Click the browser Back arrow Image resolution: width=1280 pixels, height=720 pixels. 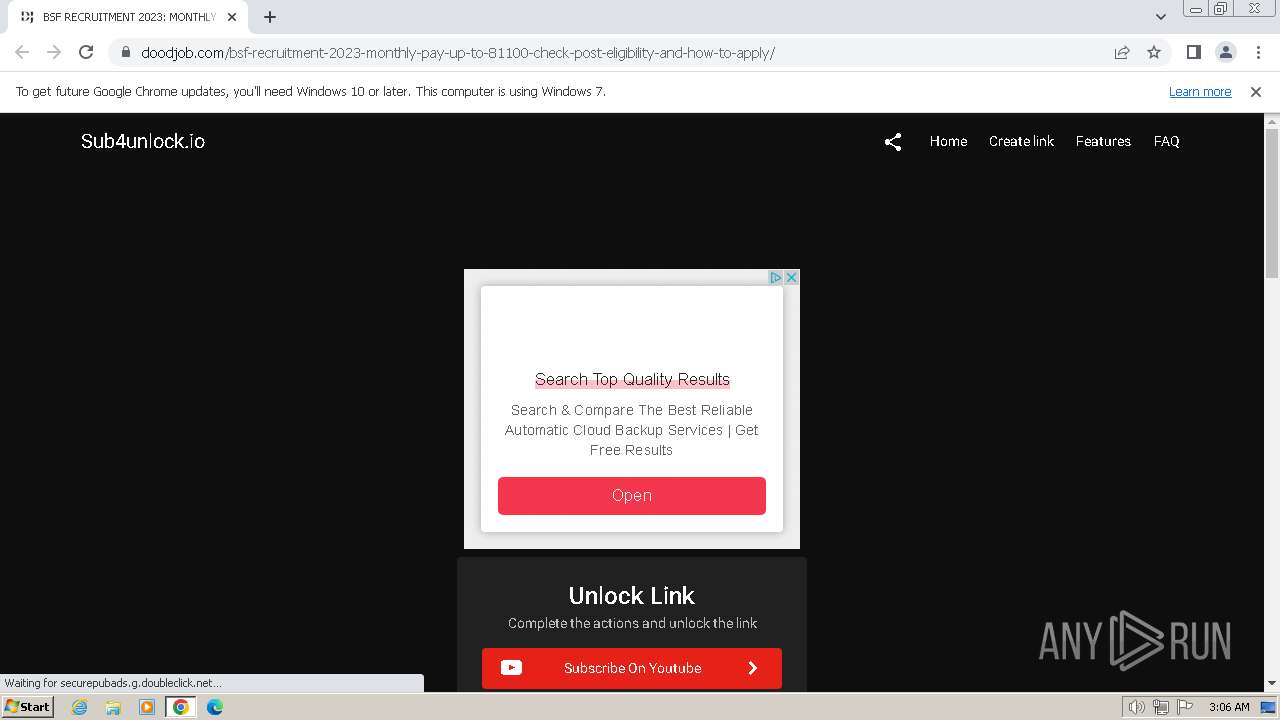point(22,52)
